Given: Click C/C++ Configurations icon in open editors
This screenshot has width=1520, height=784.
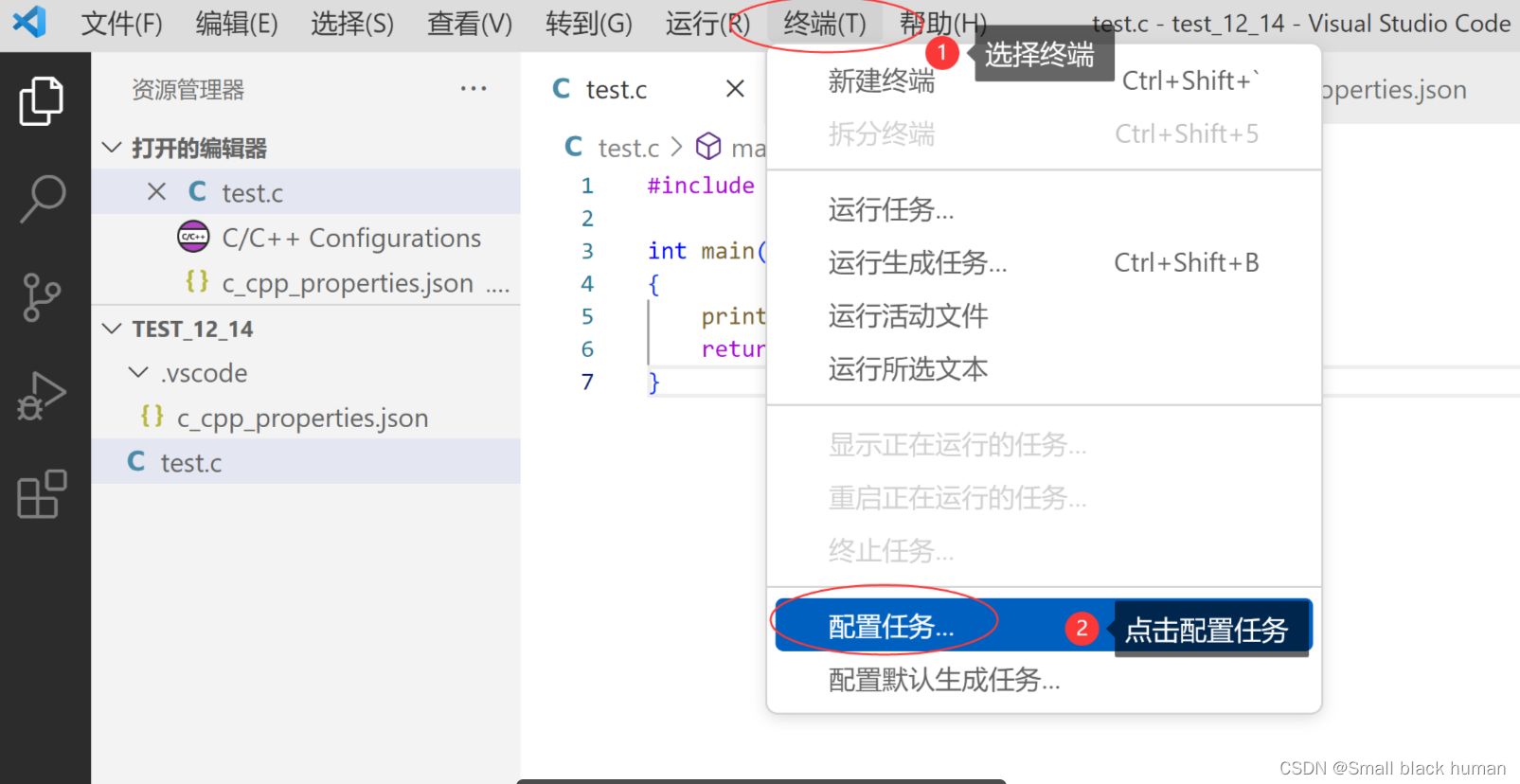Looking at the screenshot, I should (x=193, y=237).
